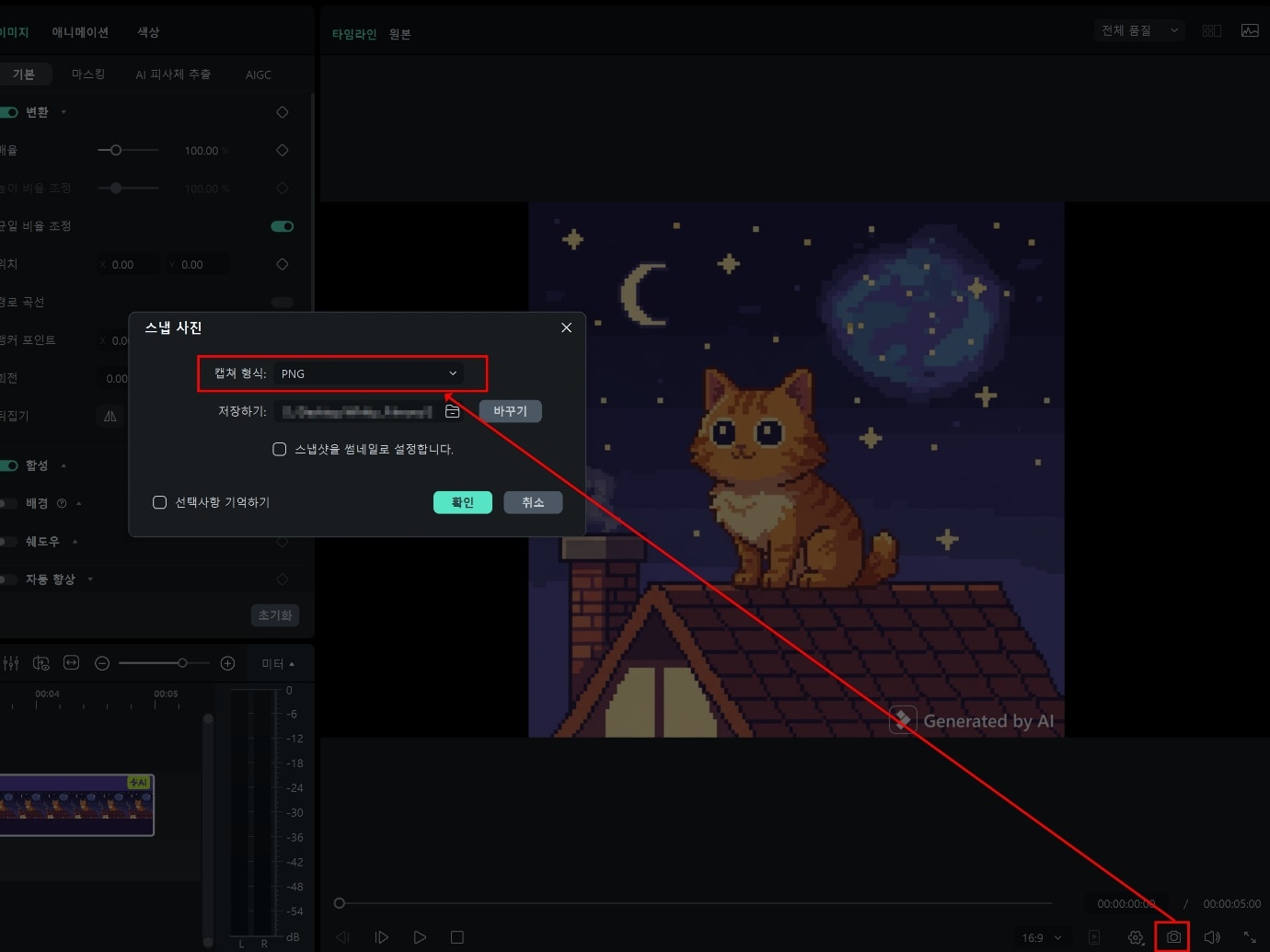Open the 애니메이션 tab
Viewport: 1270px width, 952px height.
pos(80,32)
